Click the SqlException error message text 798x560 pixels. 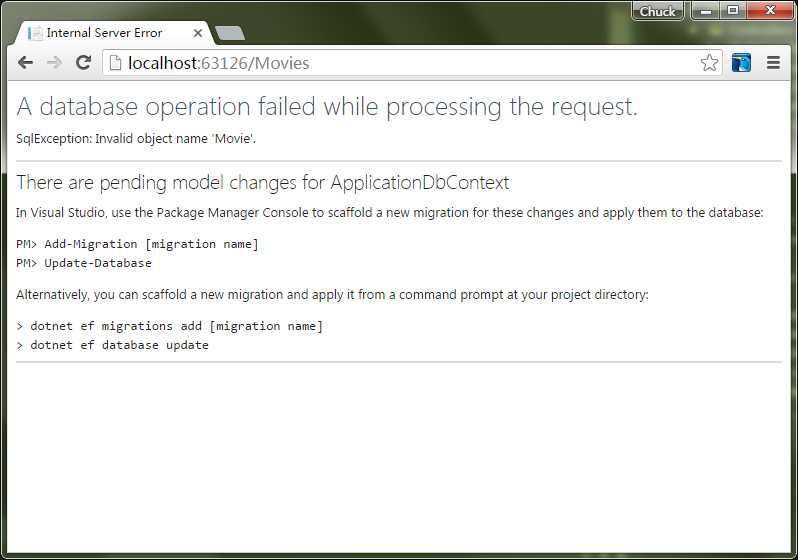click(x=136, y=138)
